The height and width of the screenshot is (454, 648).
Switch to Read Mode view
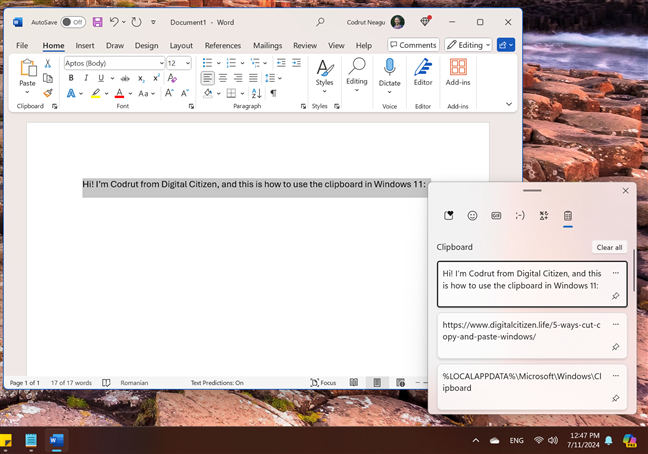click(354, 383)
